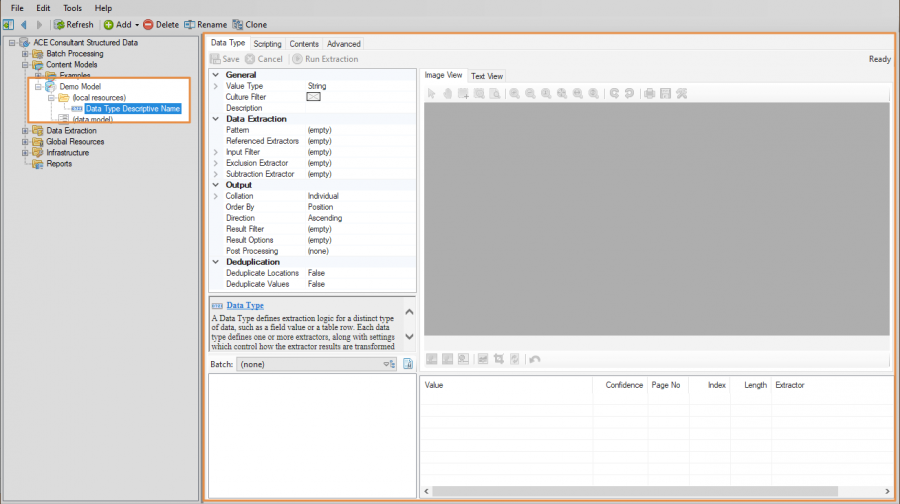Click the Refresh toolbar button
Image resolution: width=900 pixels, height=504 pixels.
[x=73, y=24]
